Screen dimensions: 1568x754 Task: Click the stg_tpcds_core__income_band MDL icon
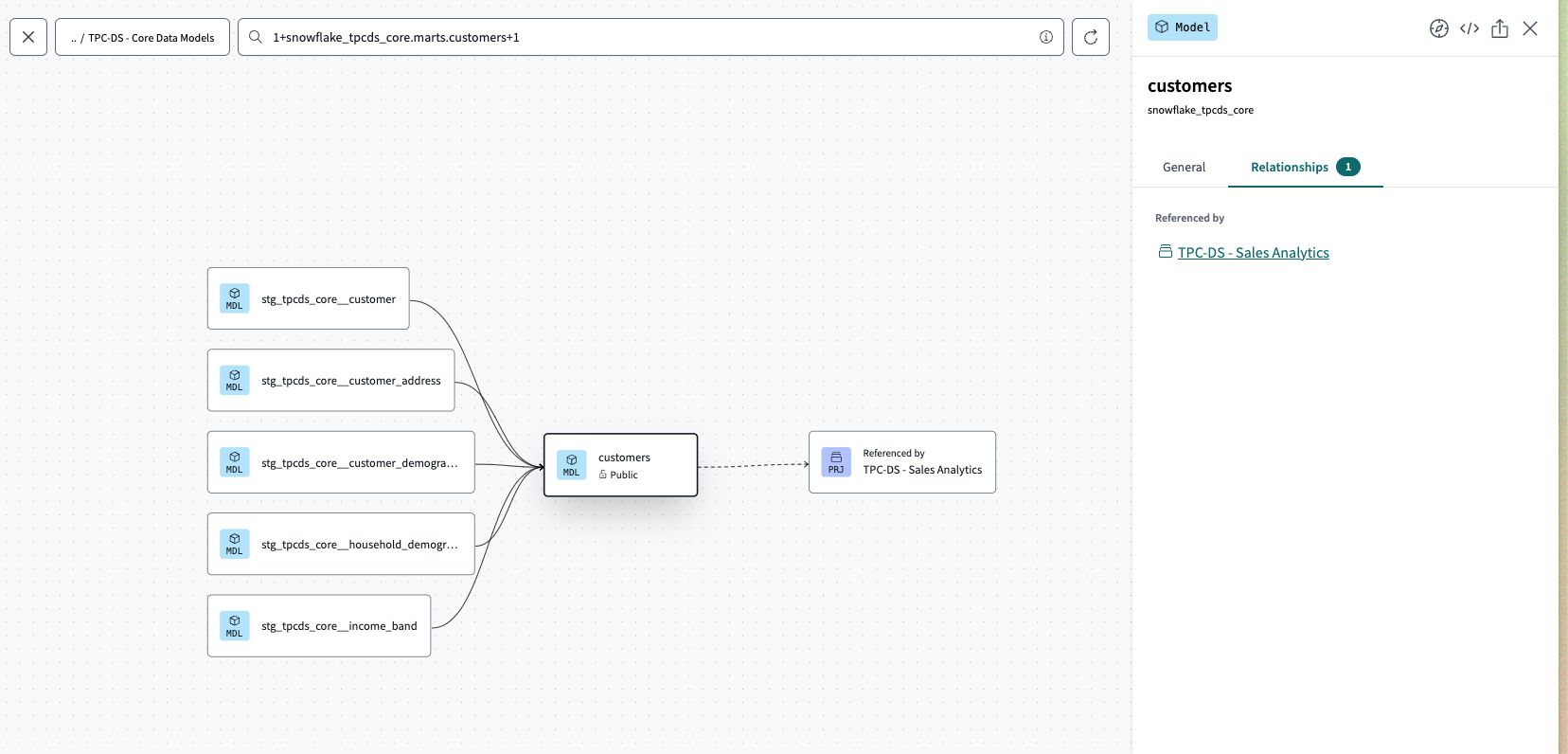tap(234, 626)
